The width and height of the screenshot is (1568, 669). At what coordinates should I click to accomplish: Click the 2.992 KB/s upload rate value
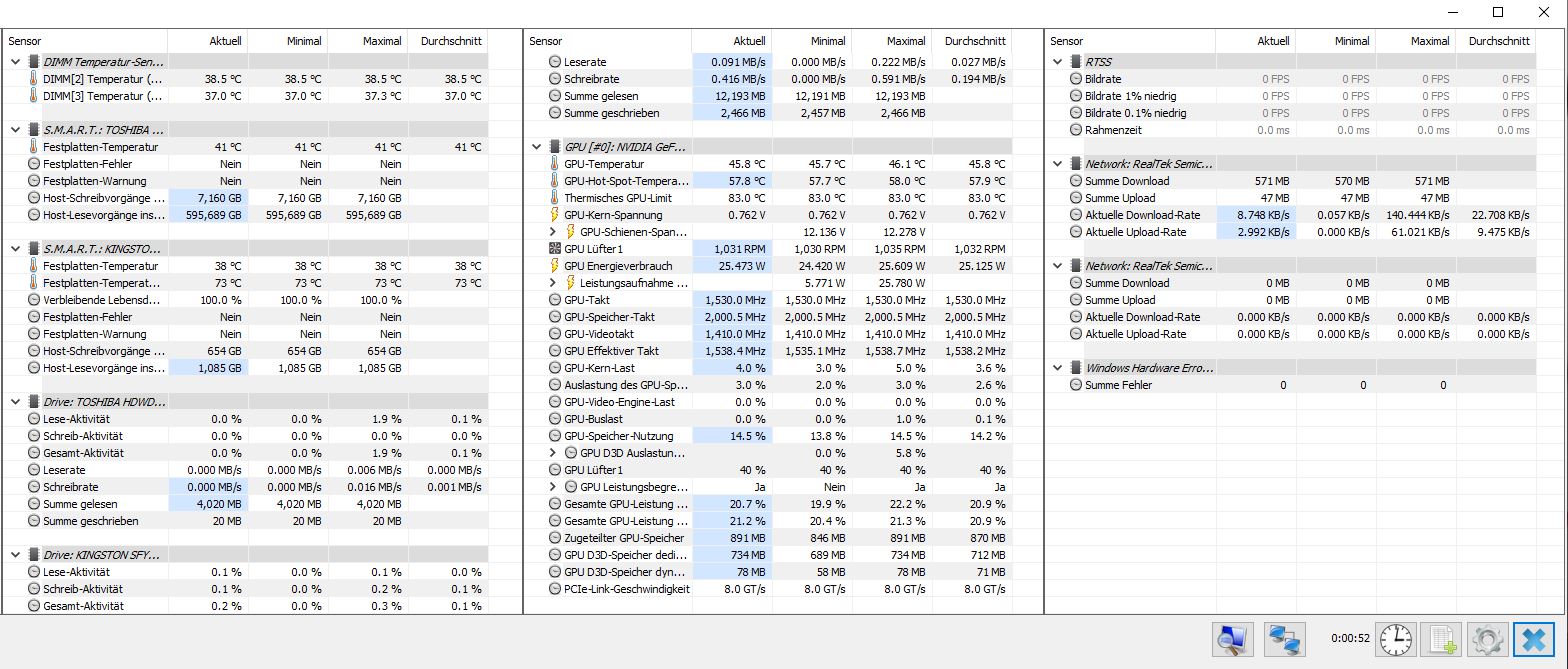click(x=1263, y=232)
